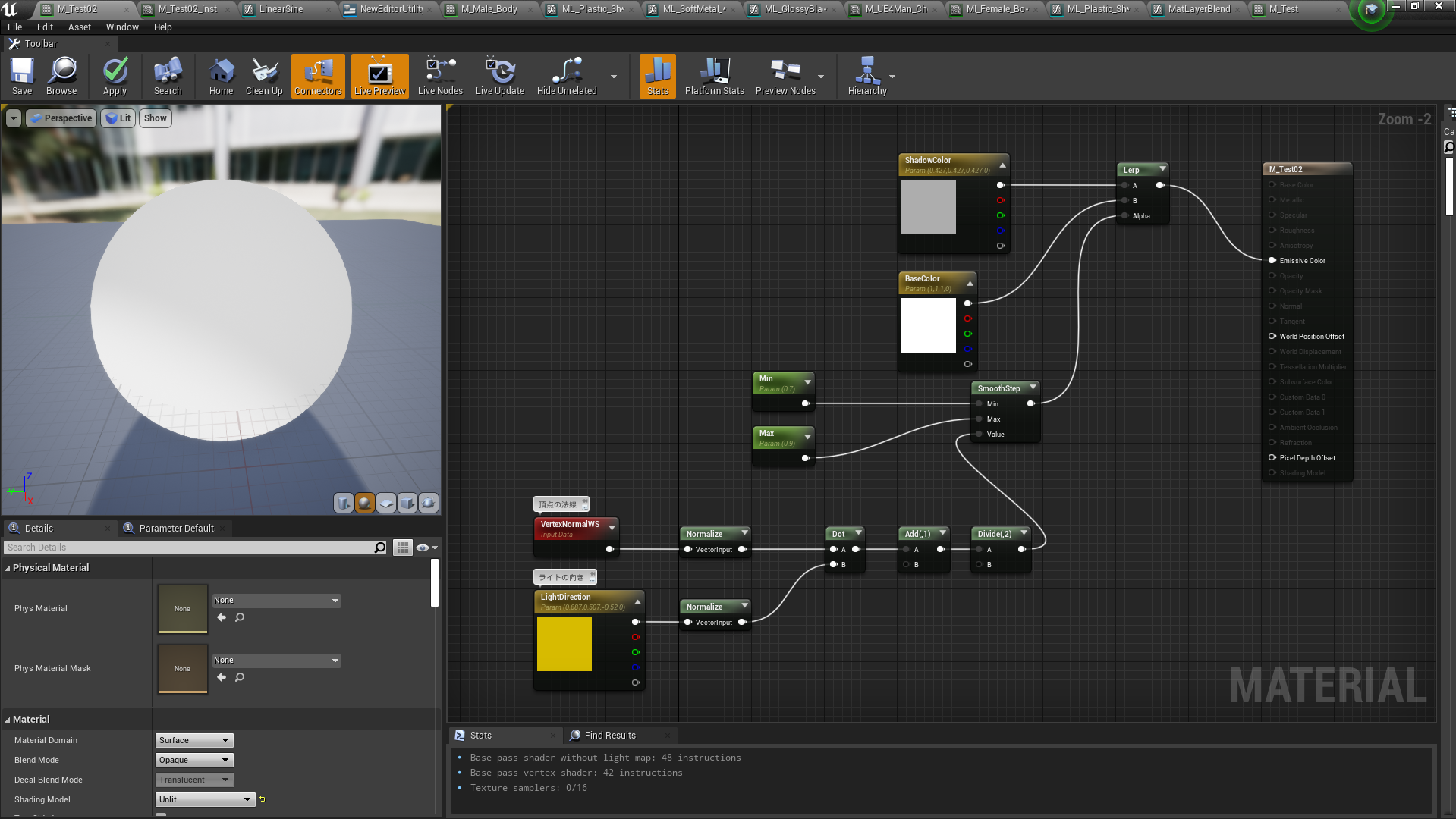
Task: Click the Home toolbar icon
Action: point(221,76)
